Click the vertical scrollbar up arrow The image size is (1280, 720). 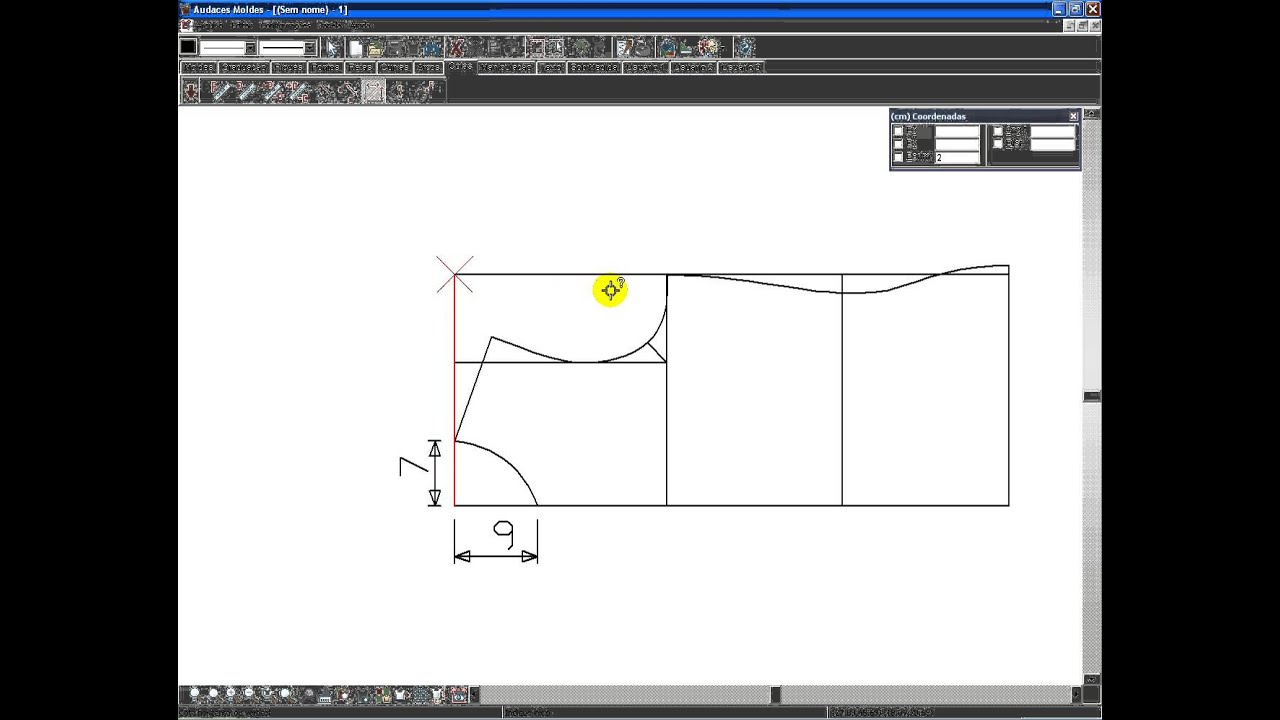coord(1091,114)
